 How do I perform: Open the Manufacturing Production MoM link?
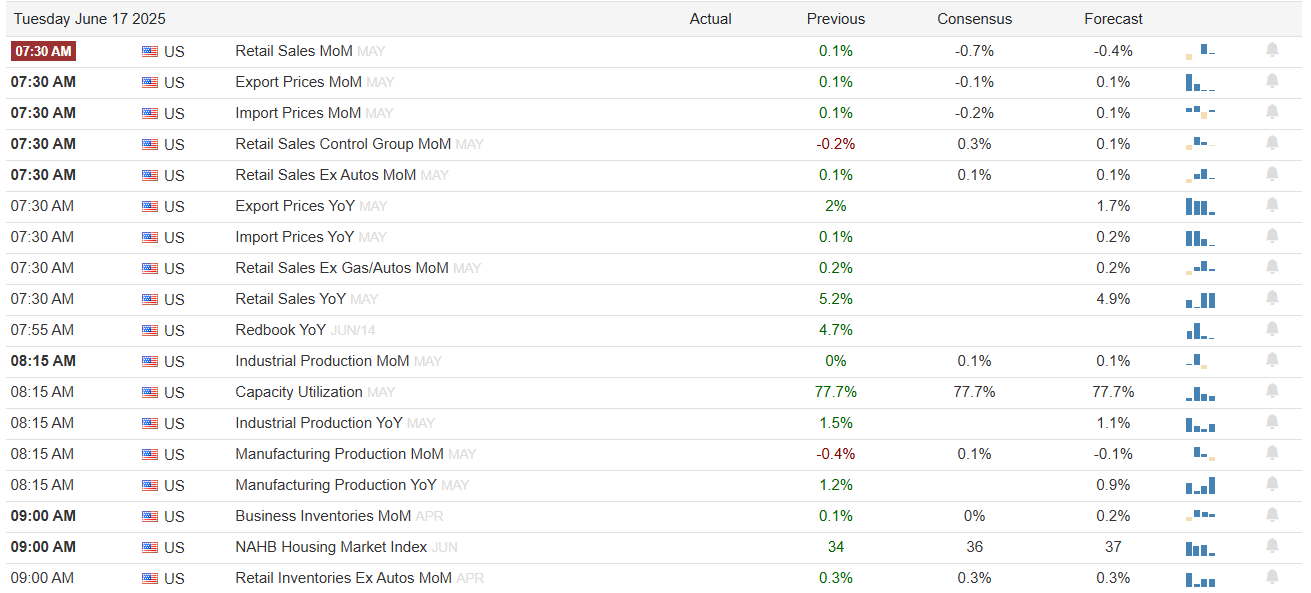point(339,454)
